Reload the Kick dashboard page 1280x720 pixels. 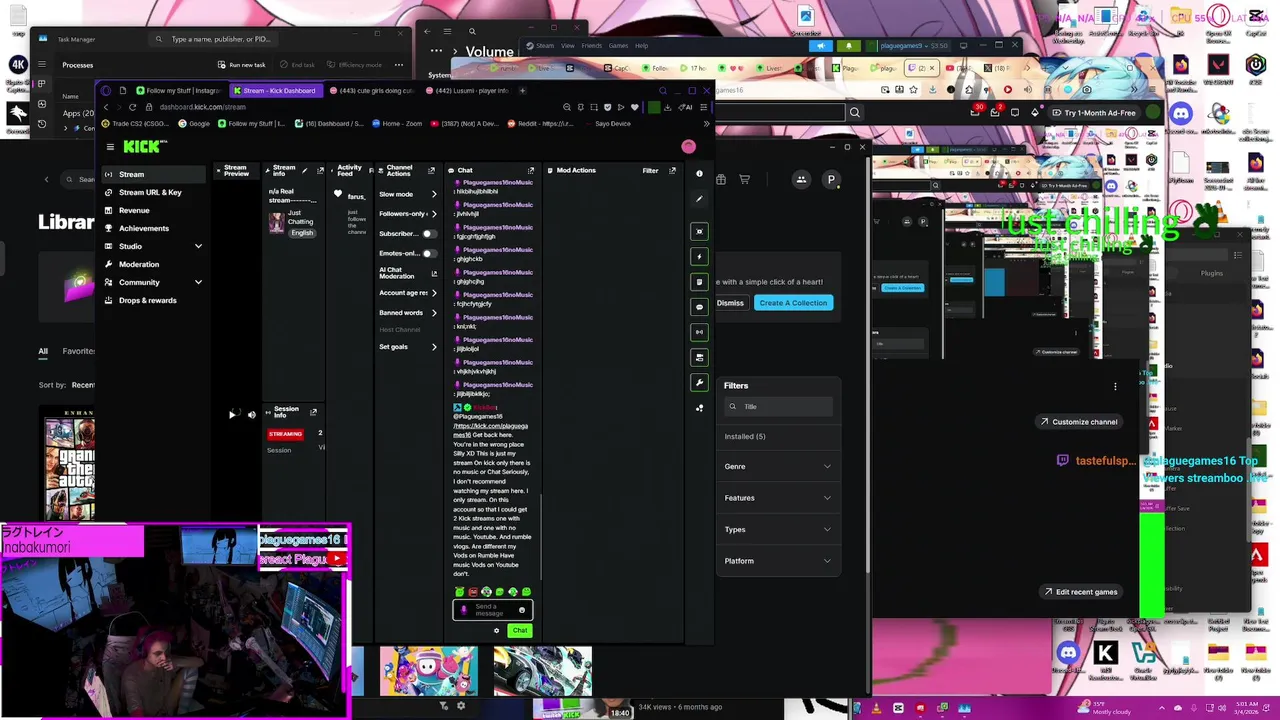[133, 107]
